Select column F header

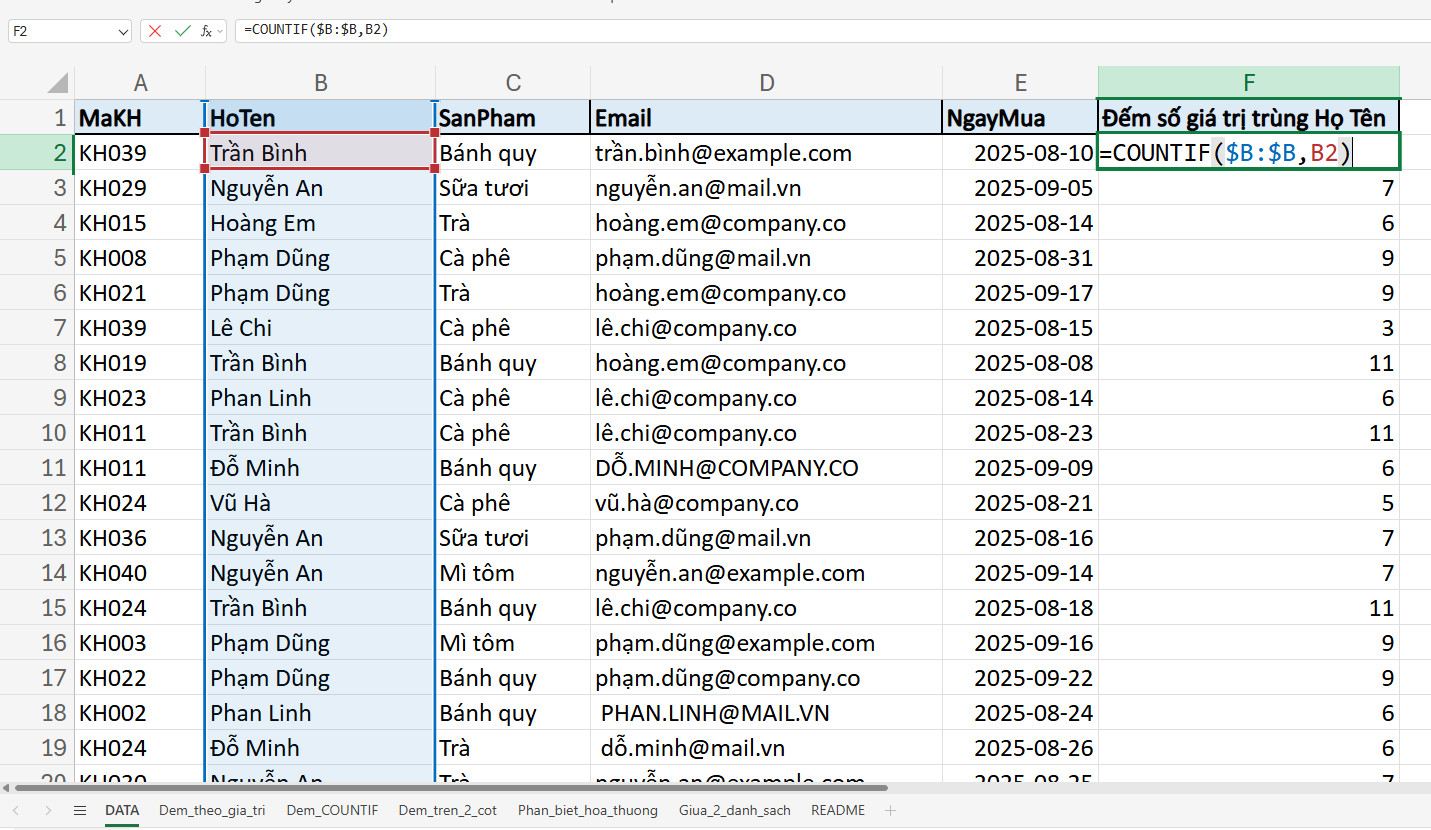1249,83
